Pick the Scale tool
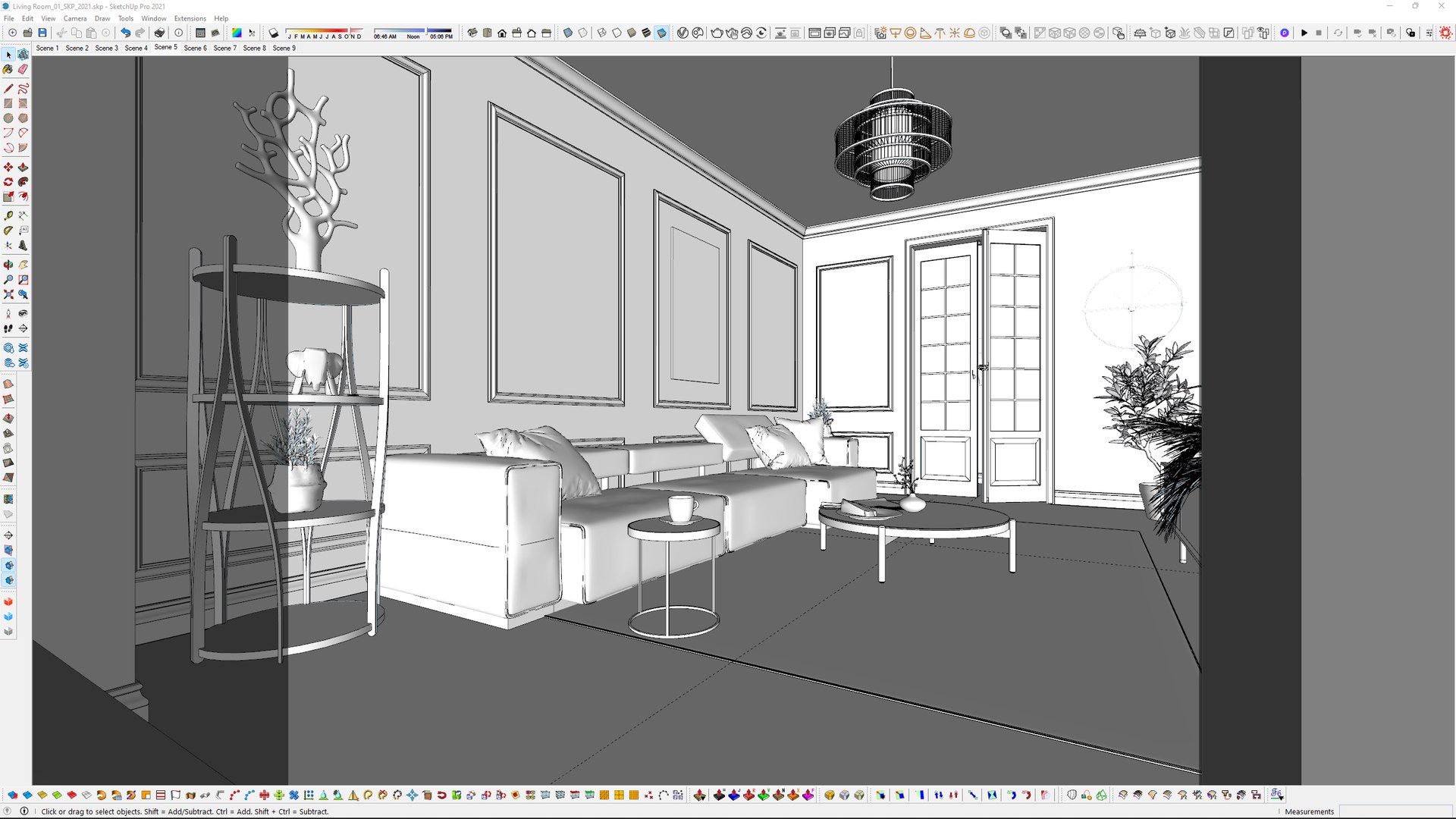1456x819 pixels. [x=8, y=196]
